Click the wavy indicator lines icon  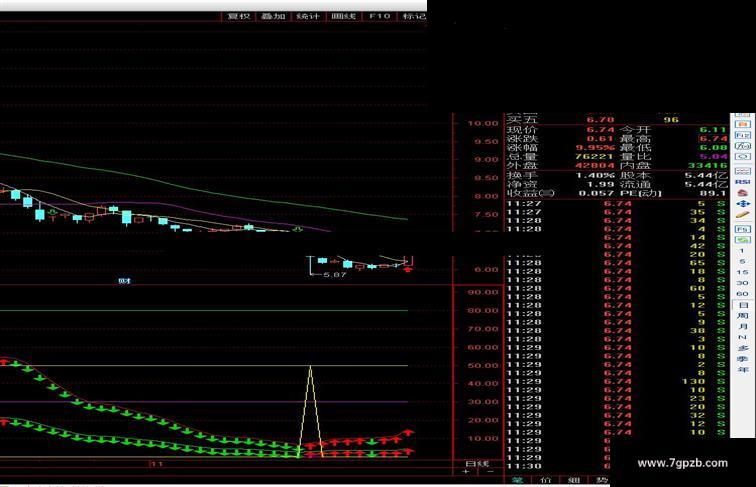742,171
